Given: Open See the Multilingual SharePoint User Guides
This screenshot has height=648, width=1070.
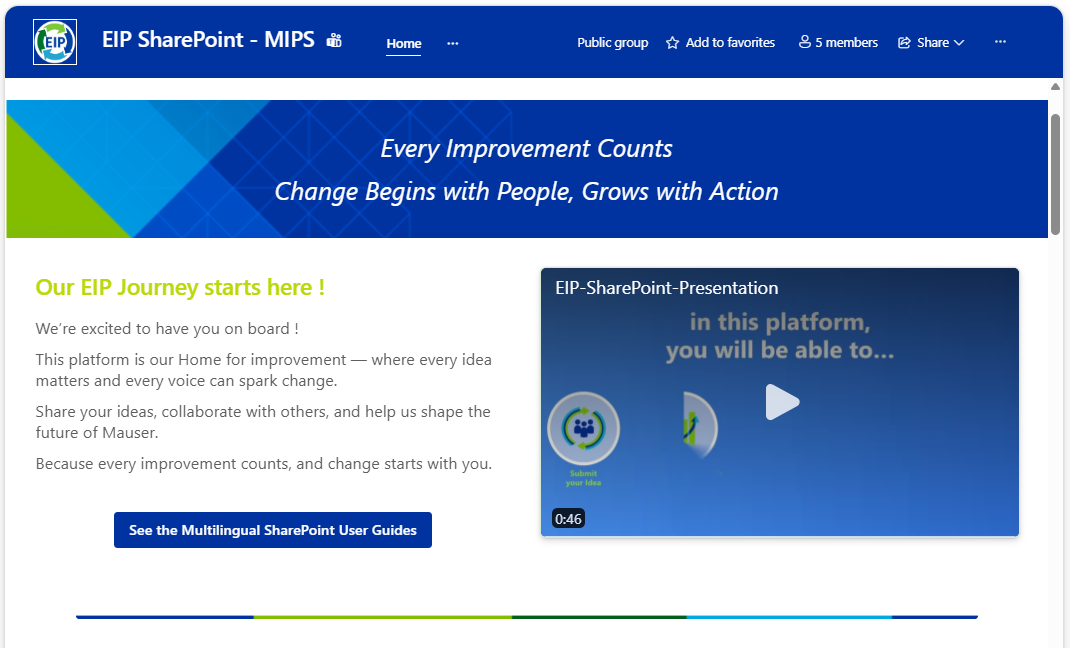Looking at the screenshot, I should [x=273, y=530].
